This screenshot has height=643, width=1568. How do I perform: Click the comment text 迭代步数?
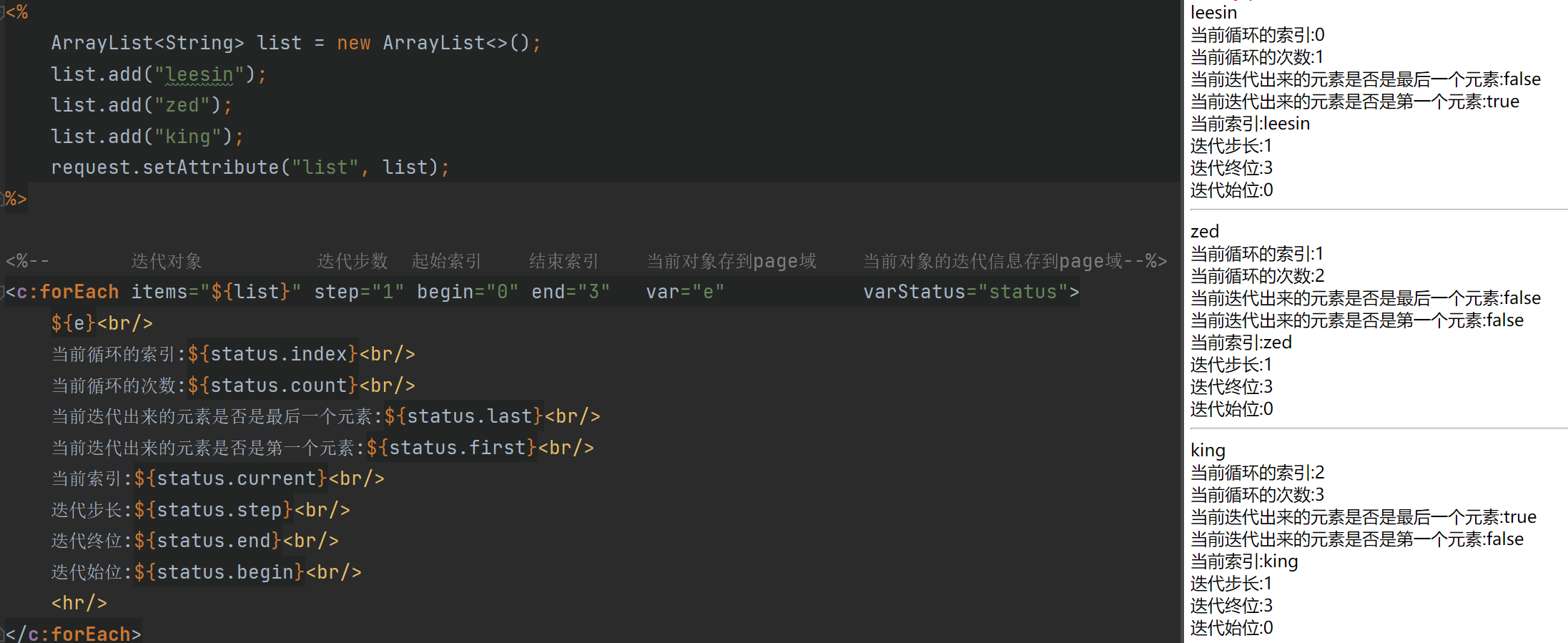click(352, 261)
